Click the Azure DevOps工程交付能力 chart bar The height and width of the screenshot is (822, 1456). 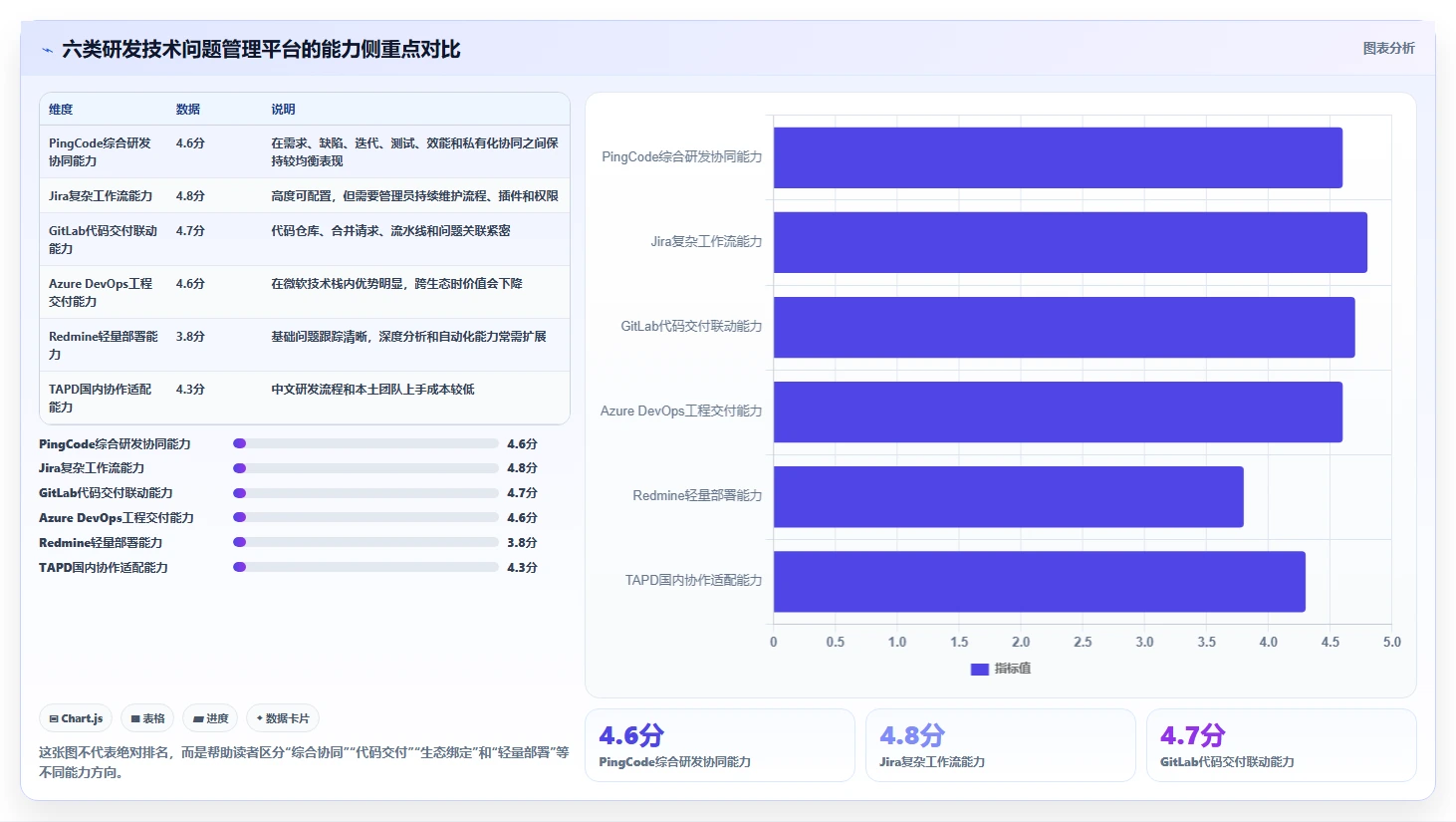1058,411
